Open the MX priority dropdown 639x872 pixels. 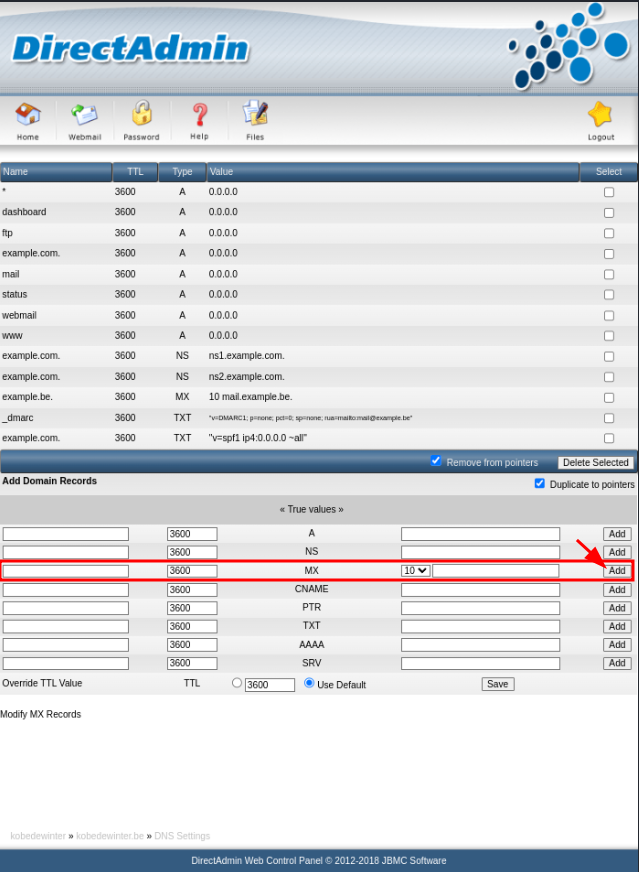(x=415, y=571)
